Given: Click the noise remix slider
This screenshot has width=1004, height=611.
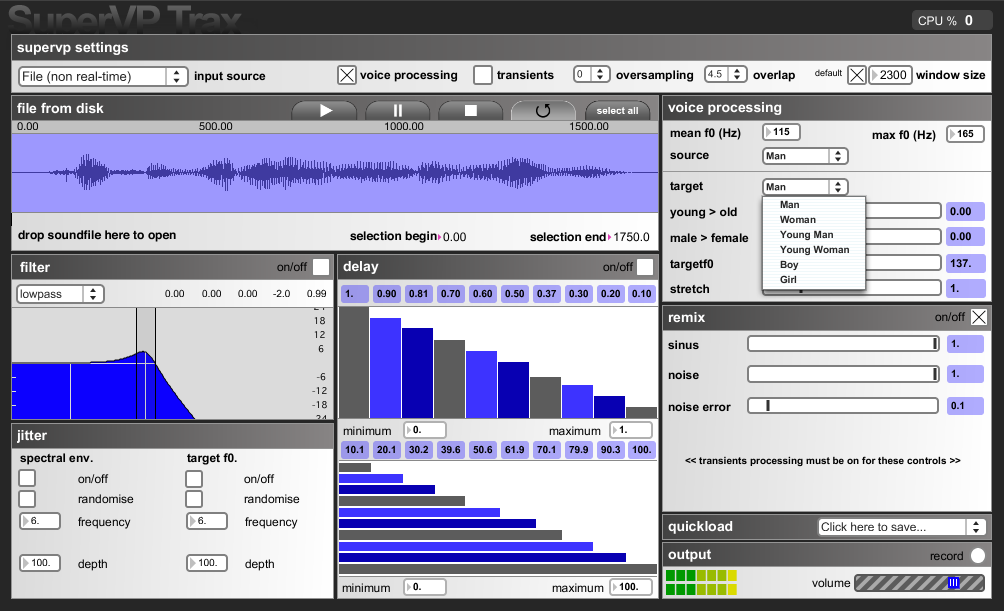Looking at the screenshot, I should [843, 374].
